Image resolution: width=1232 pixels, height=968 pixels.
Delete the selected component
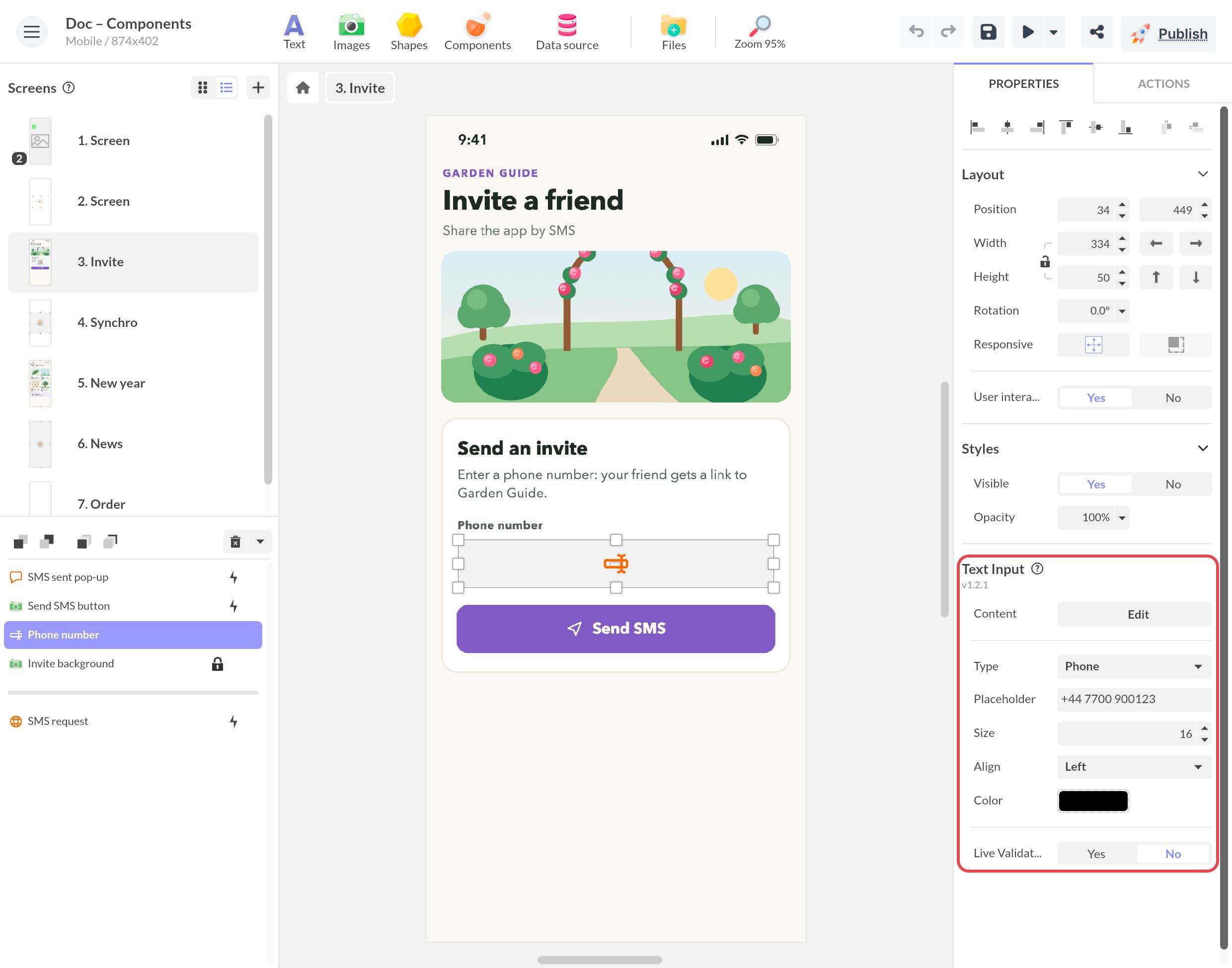[x=235, y=542]
